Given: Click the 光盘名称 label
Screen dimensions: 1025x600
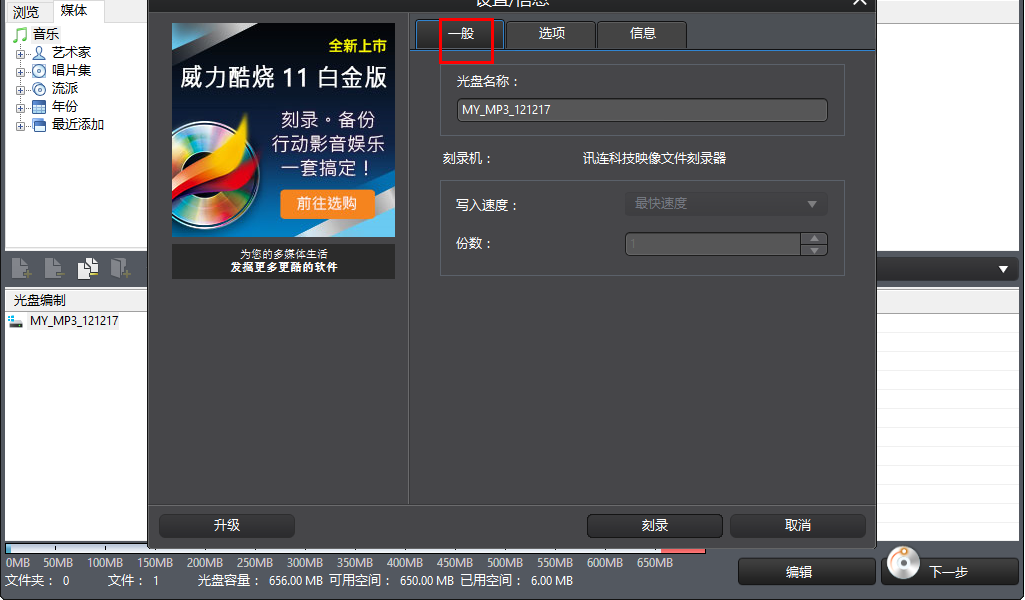Looking at the screenshot, I should pos(487,82).
